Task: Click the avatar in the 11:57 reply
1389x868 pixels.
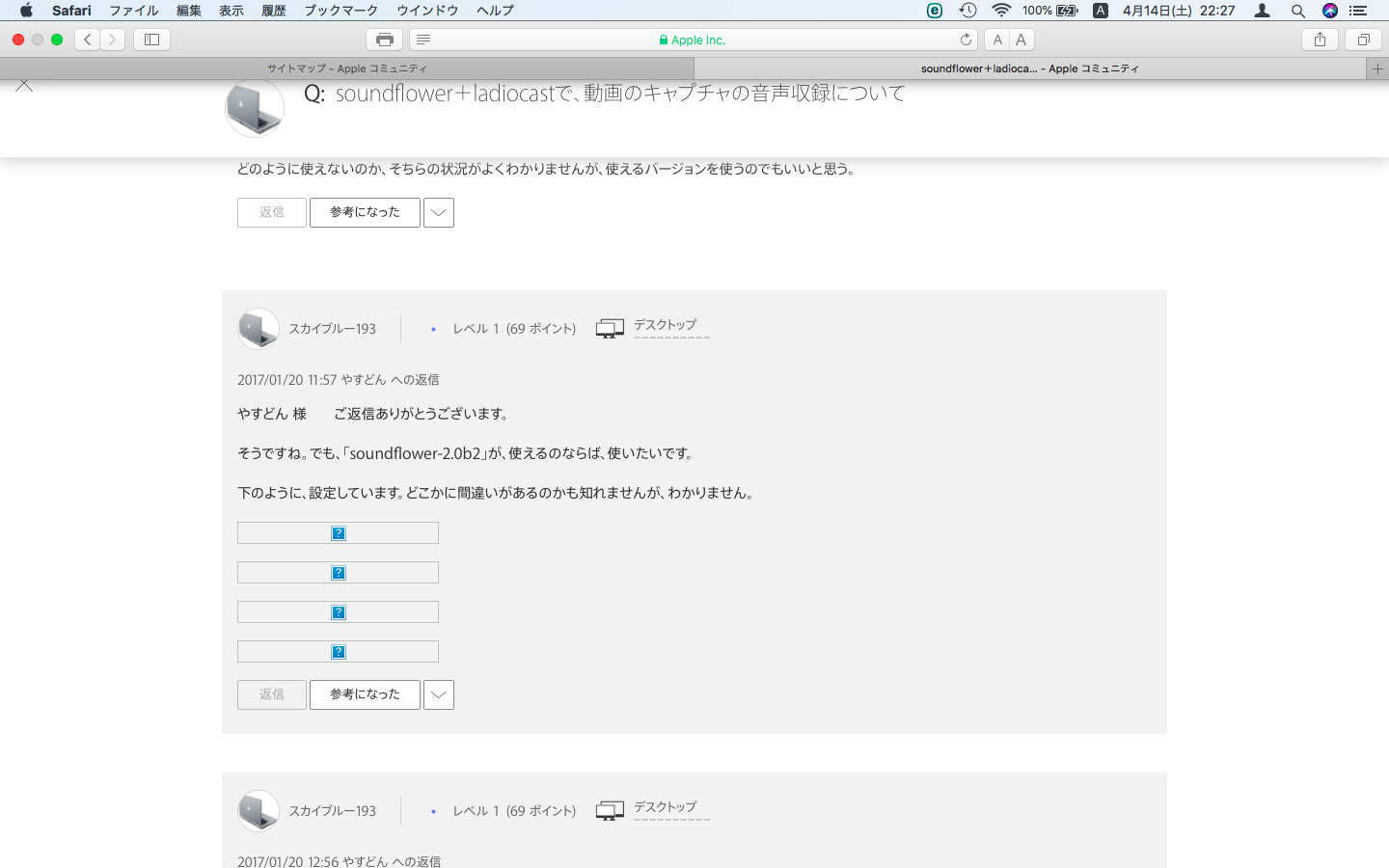Action: point(259,329)
